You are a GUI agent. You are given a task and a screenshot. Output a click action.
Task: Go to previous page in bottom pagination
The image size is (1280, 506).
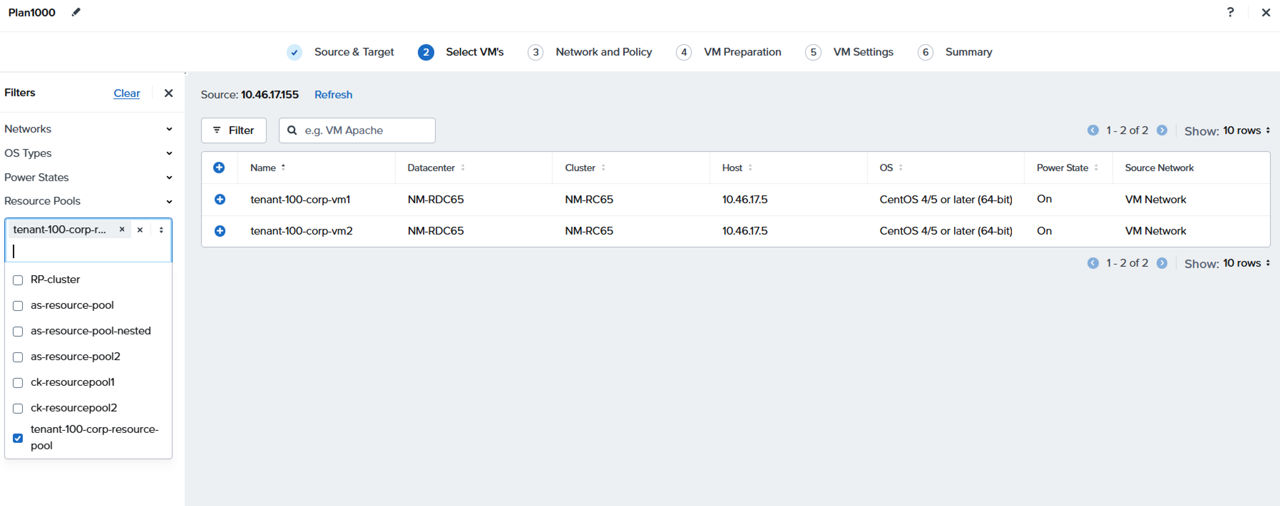click(1093, 263)
